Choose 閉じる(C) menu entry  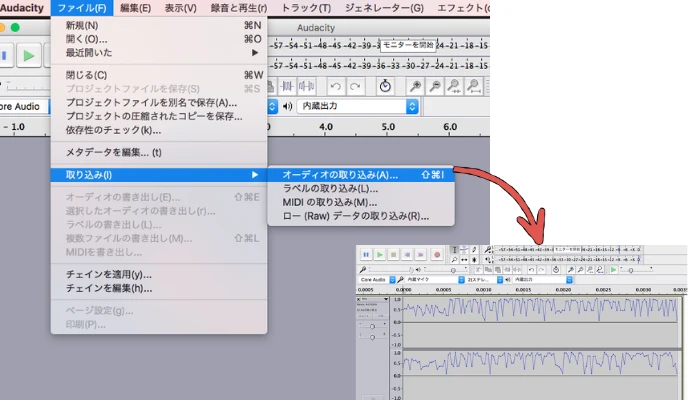click(x=159, y=75)
